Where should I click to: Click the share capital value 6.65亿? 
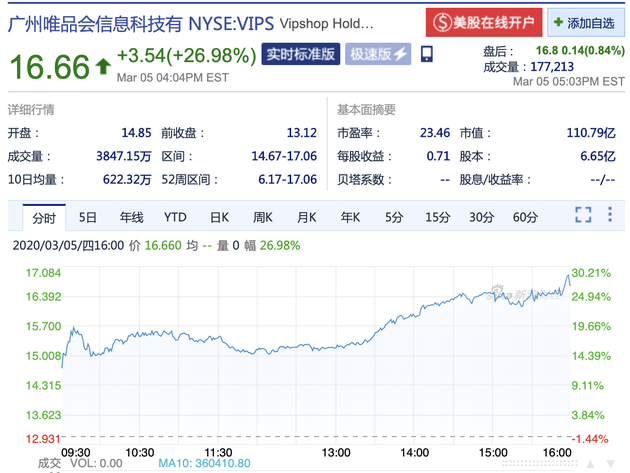click(598, 156)
